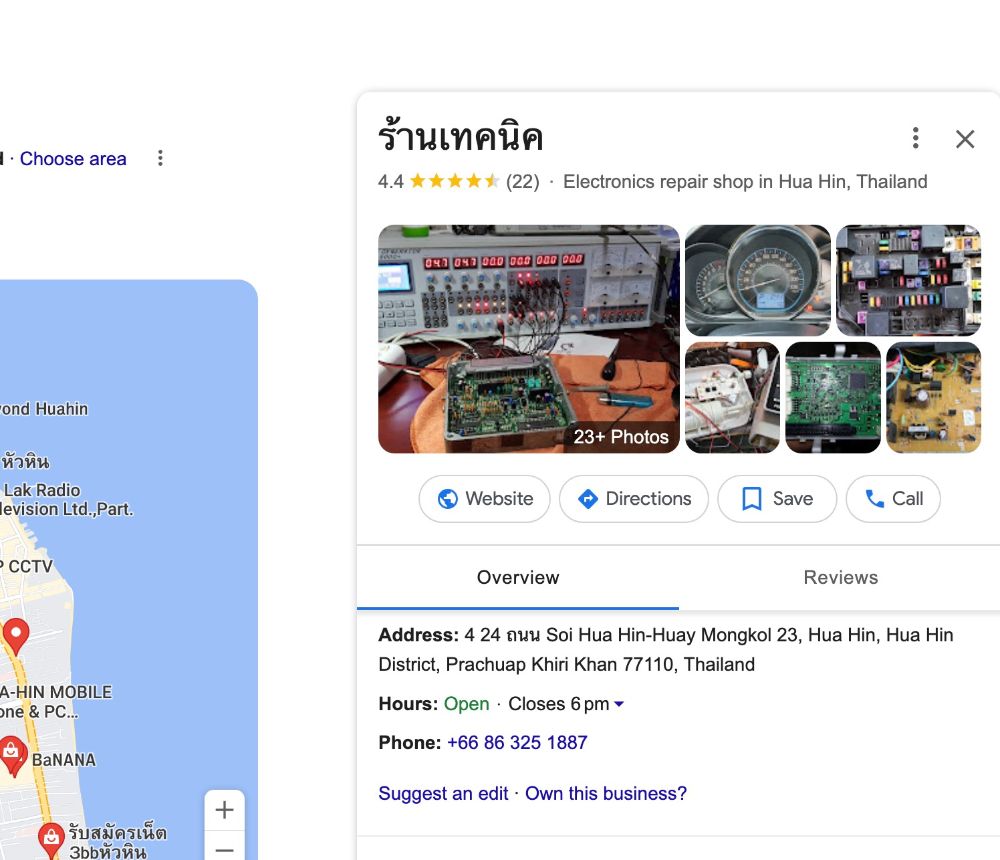Image resolution: width=1000 pixels, height=860 pixels.
Task: Open more options next to Choose area
Action: [160, 158]
